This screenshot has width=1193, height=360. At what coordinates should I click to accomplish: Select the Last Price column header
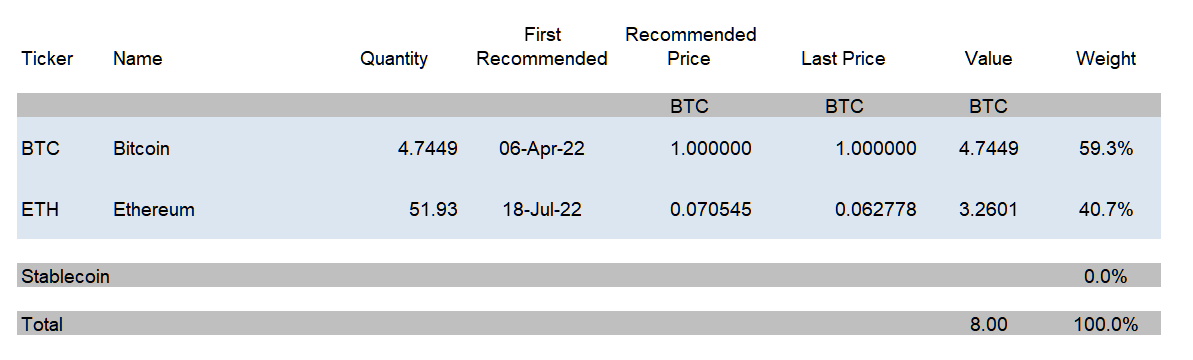(843, 59)
